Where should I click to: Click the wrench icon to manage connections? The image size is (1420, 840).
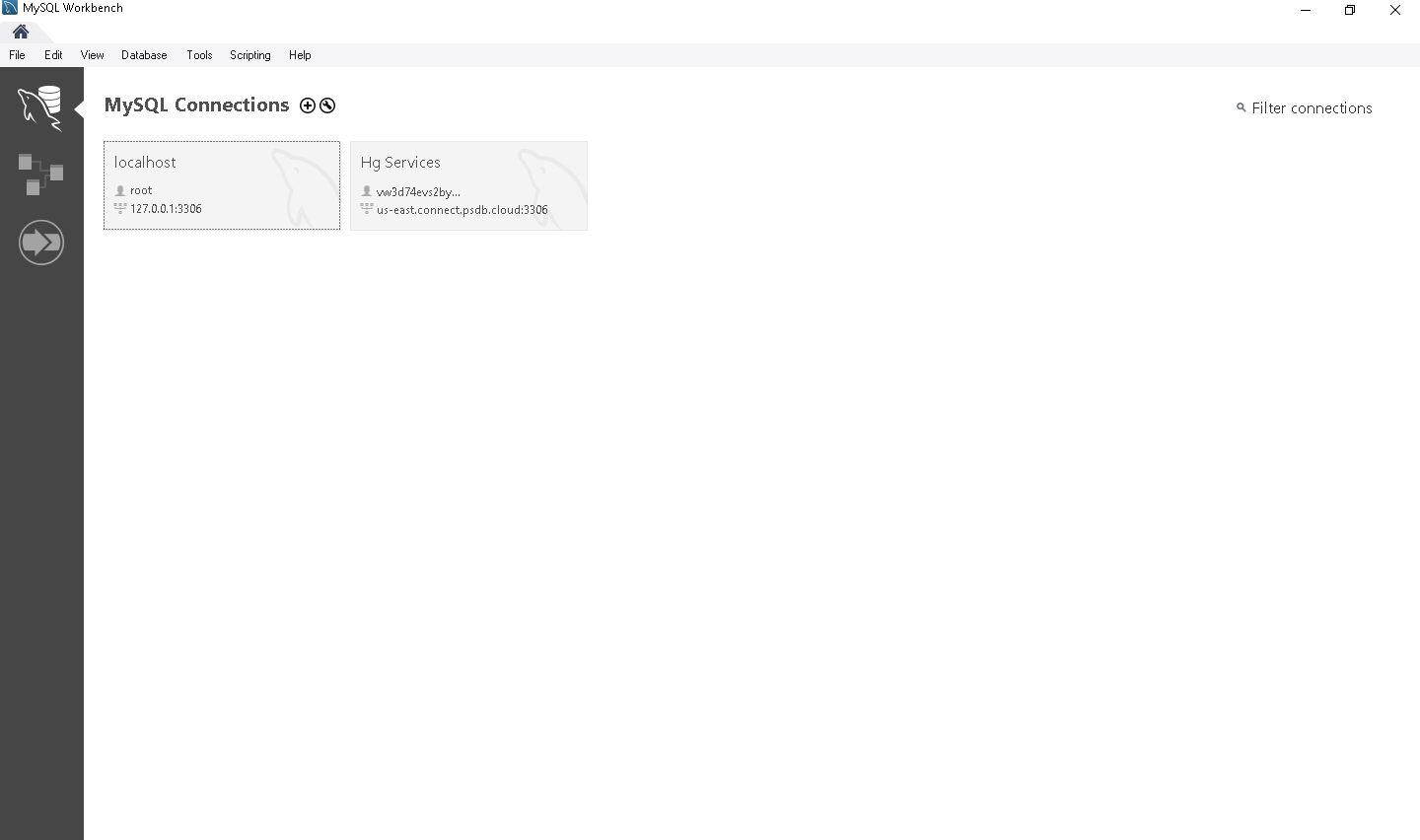point(327,105)
